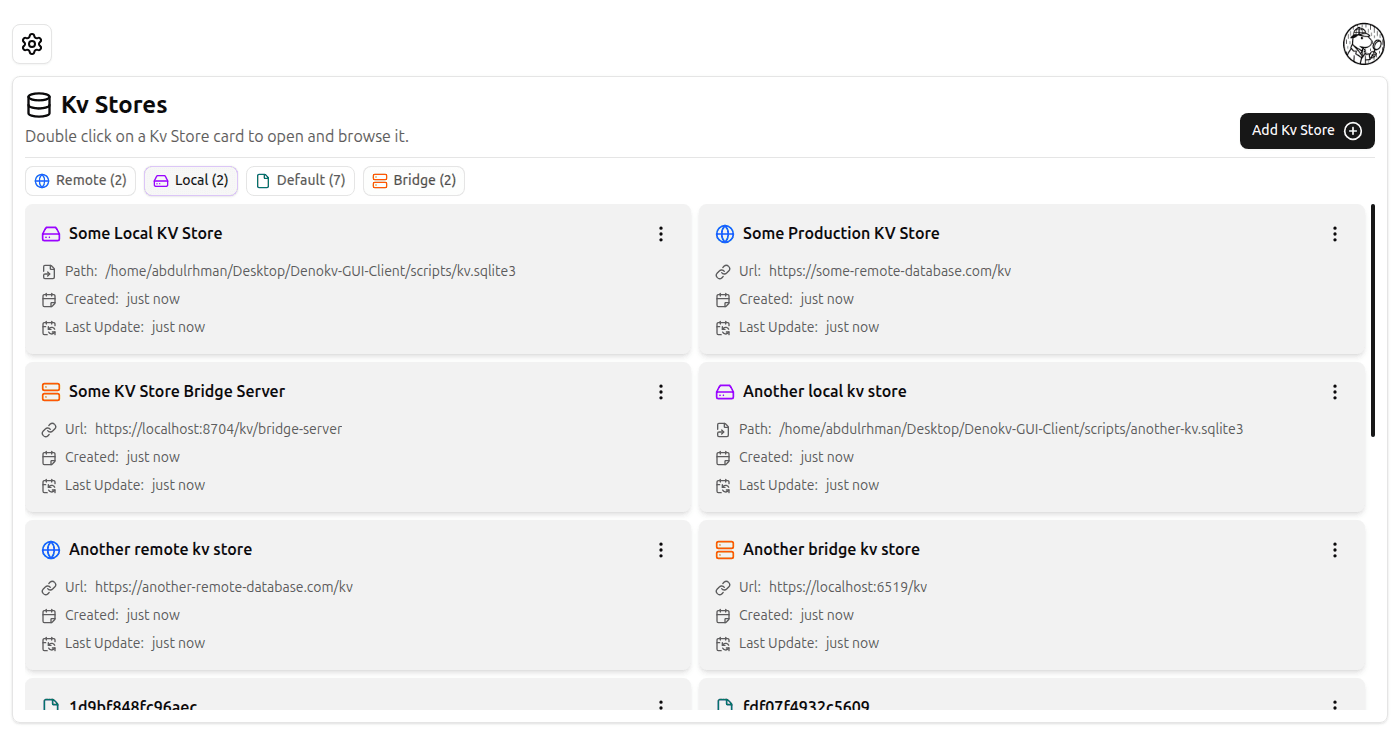Select the Some Production KV Store title
The height and width of the screenshot is (735, 1400).
841,234
